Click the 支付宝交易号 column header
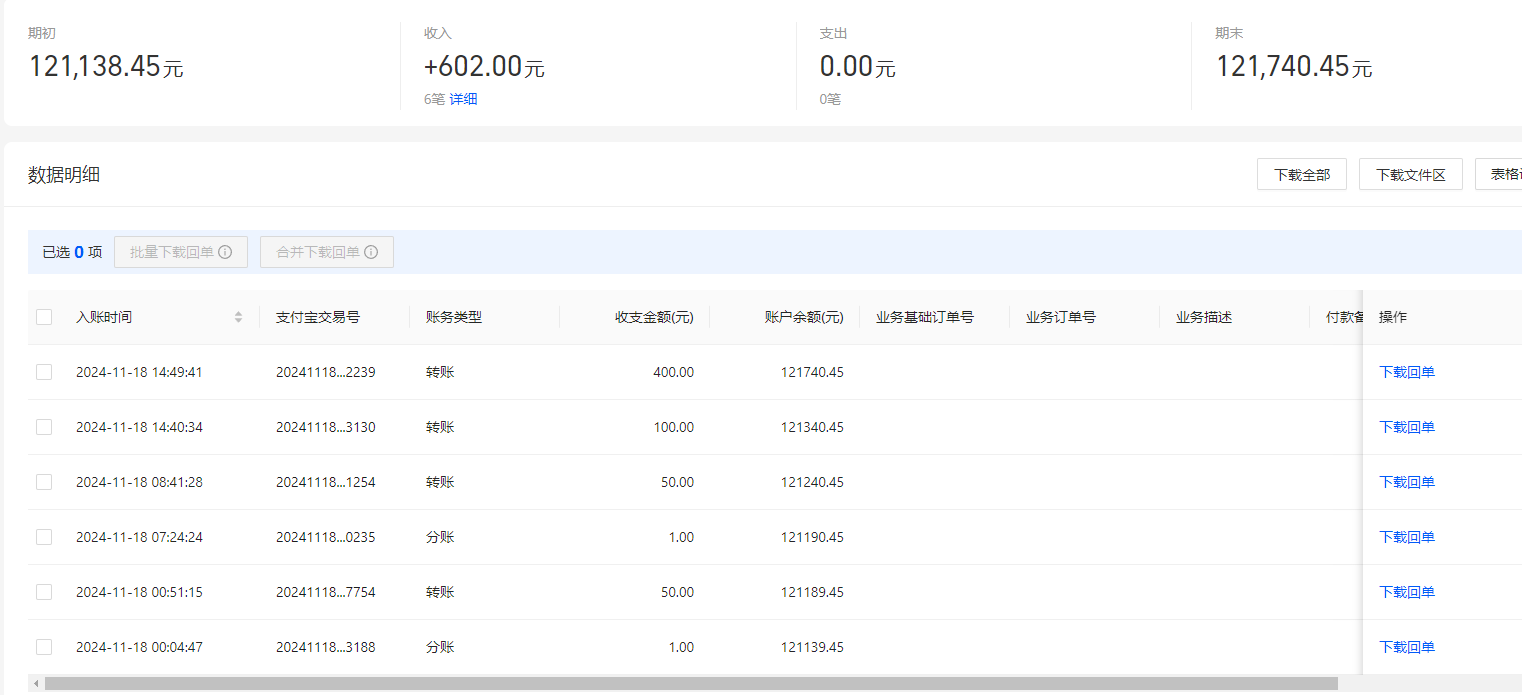Viewport: 1522px width, 695px height. click(x=318, y=317)
